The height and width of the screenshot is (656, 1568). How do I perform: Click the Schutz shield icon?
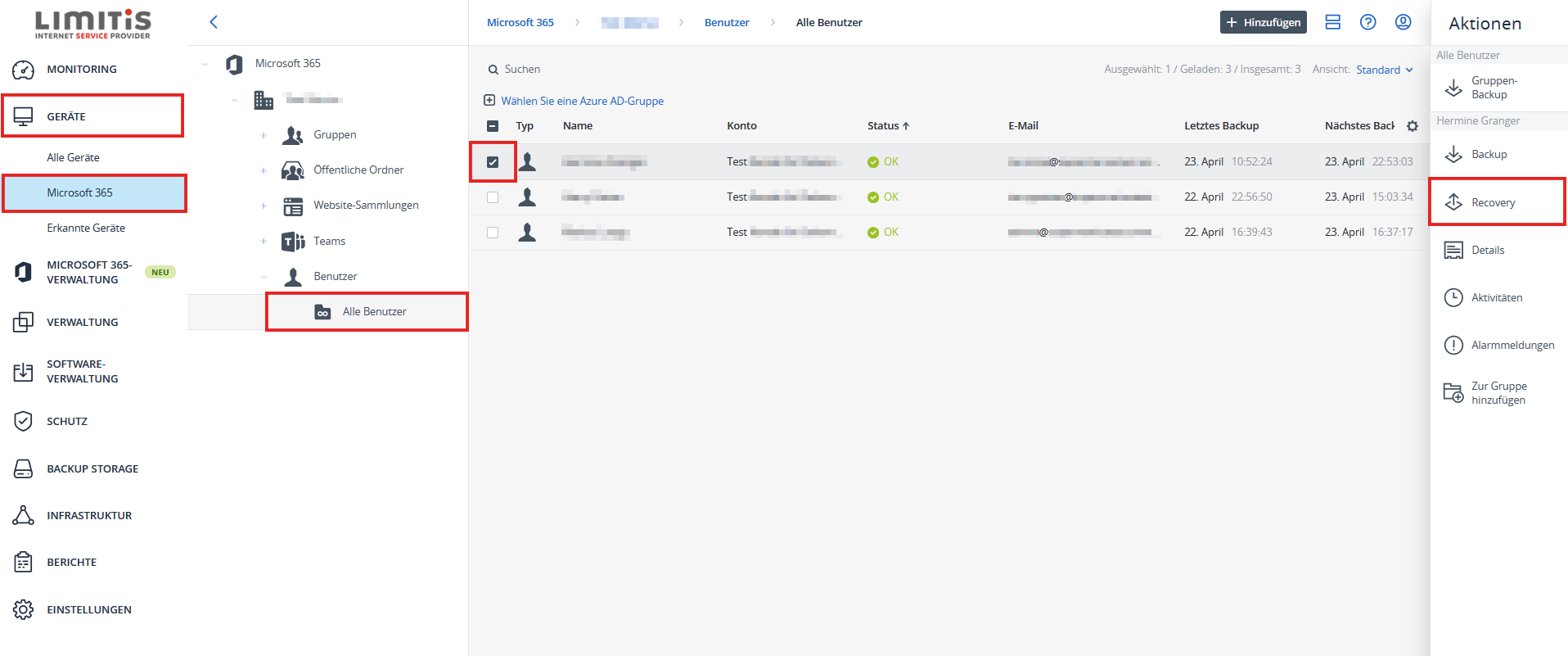[x=23, y=421]
